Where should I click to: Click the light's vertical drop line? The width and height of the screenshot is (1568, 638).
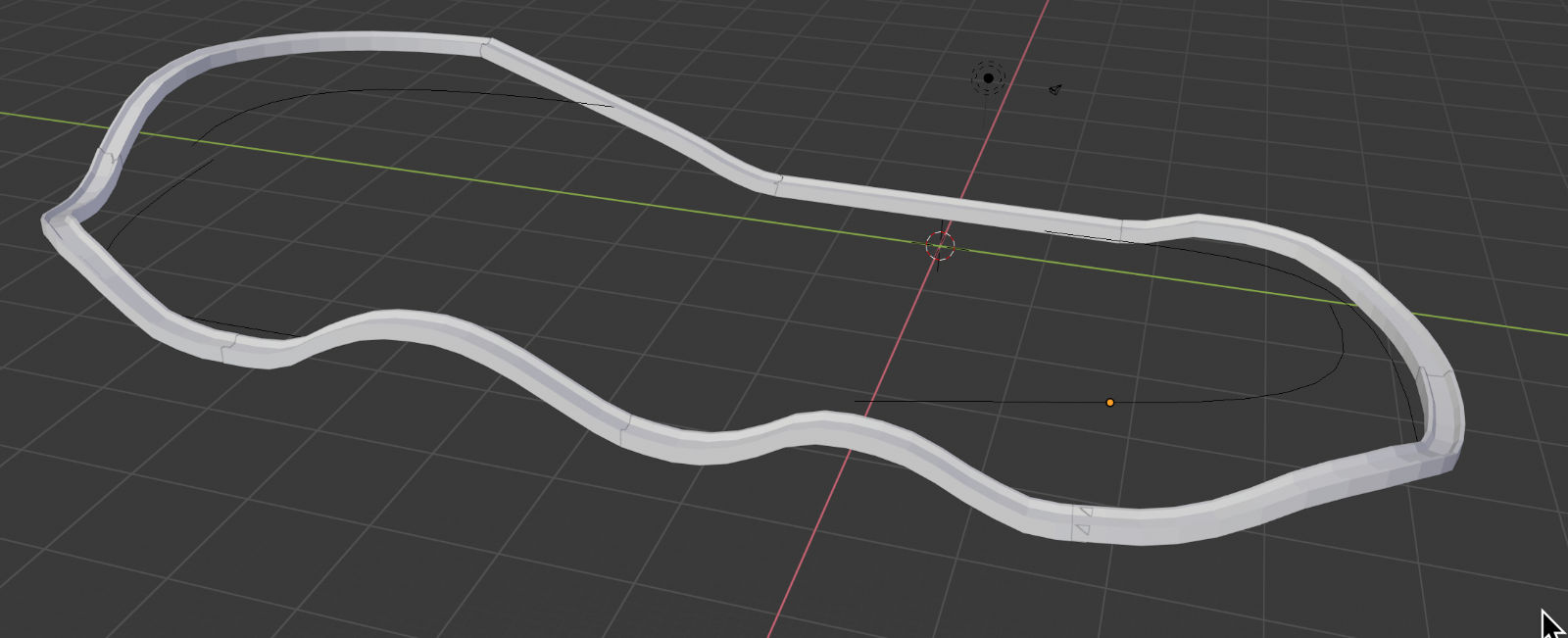(x=986, y=113)
